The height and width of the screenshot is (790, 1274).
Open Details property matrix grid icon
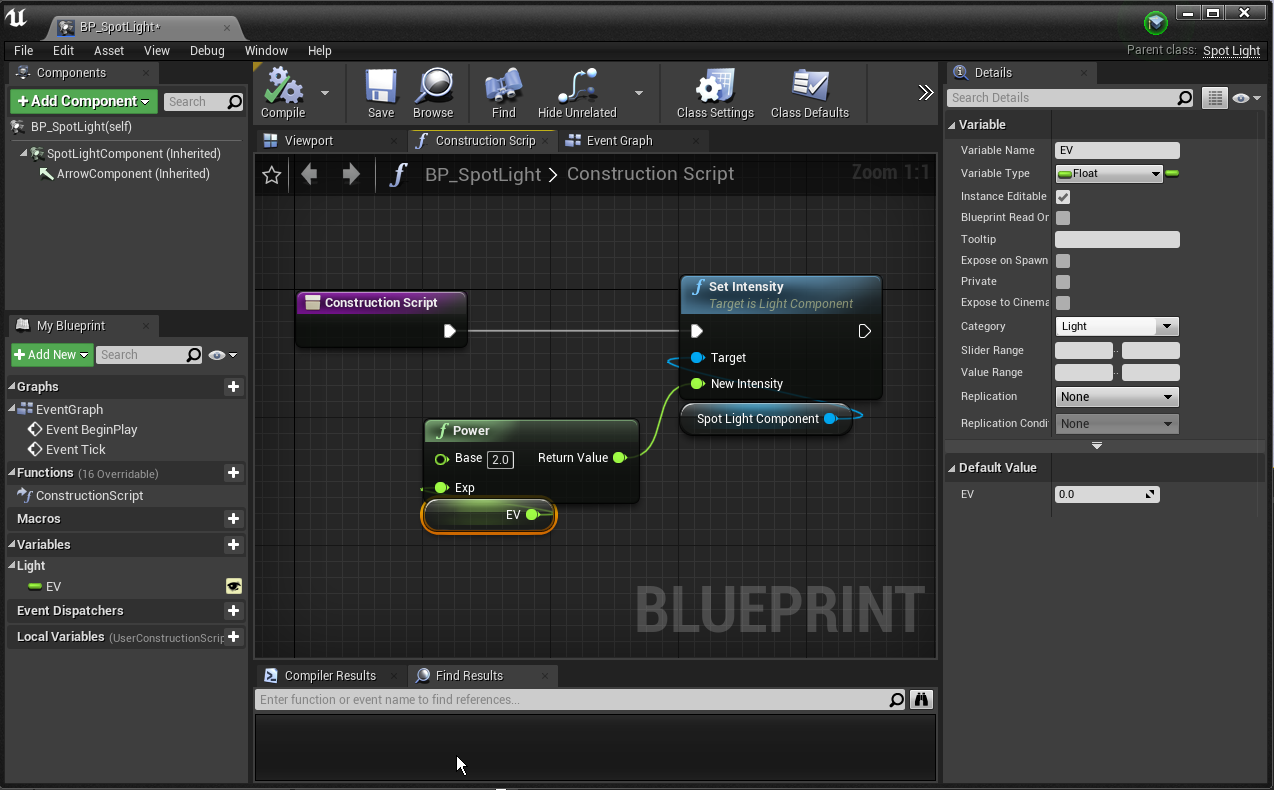coord(1215,98)
